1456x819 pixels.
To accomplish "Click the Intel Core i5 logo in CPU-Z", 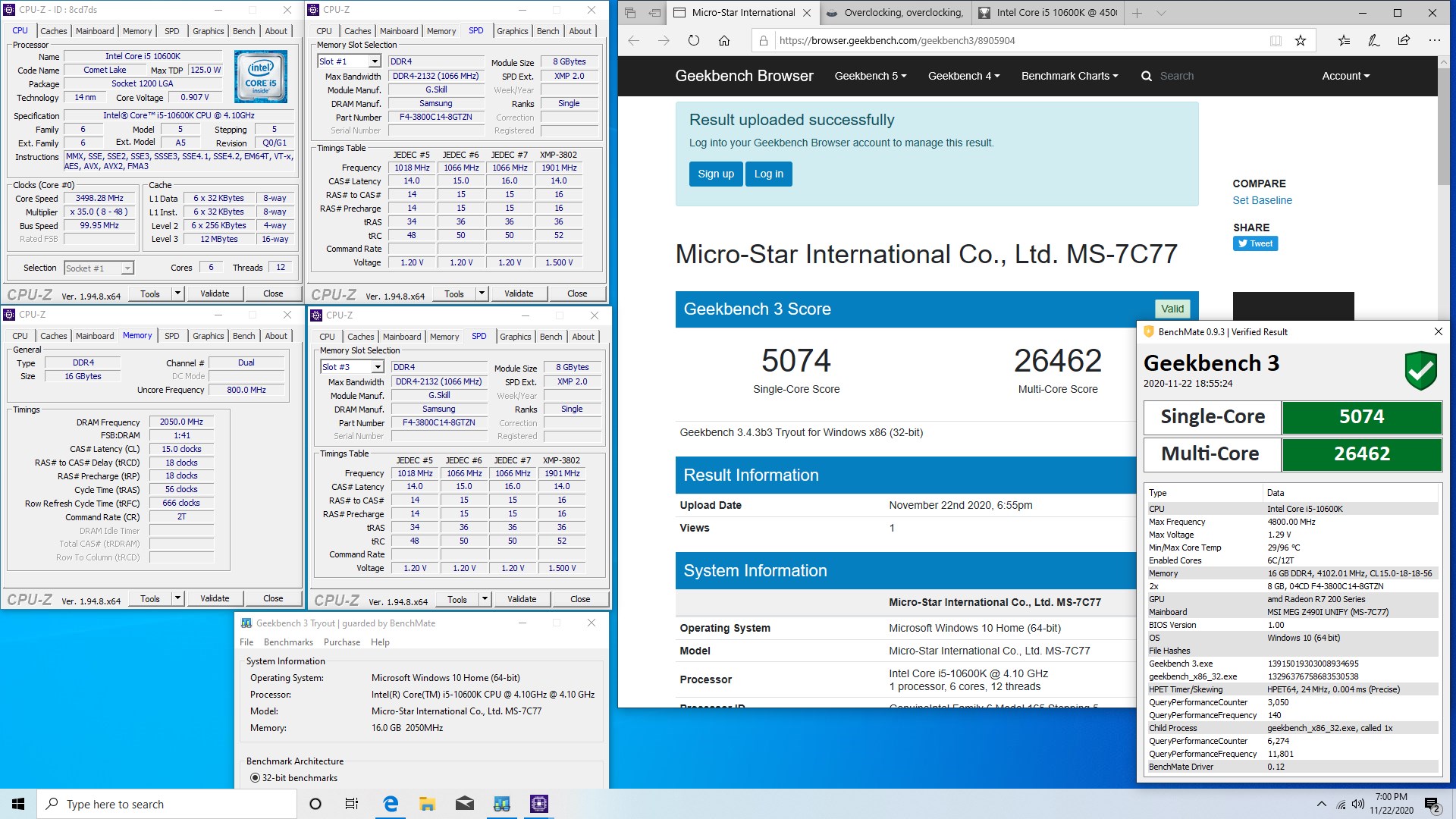I will point(260,77).
